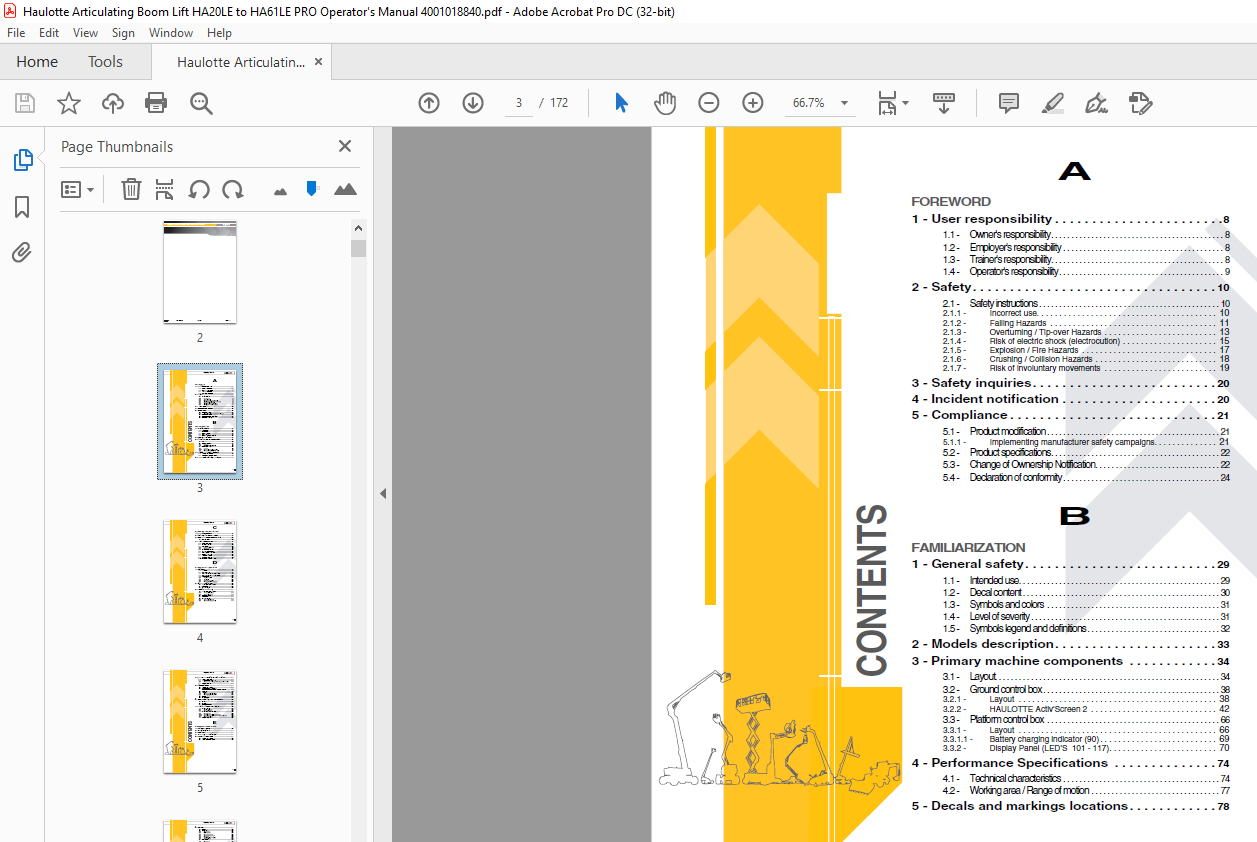Screen dimensions: 1257x842
Task: Reduce thumbnail size small mountain icon
Action: click(x=280, y=190)
